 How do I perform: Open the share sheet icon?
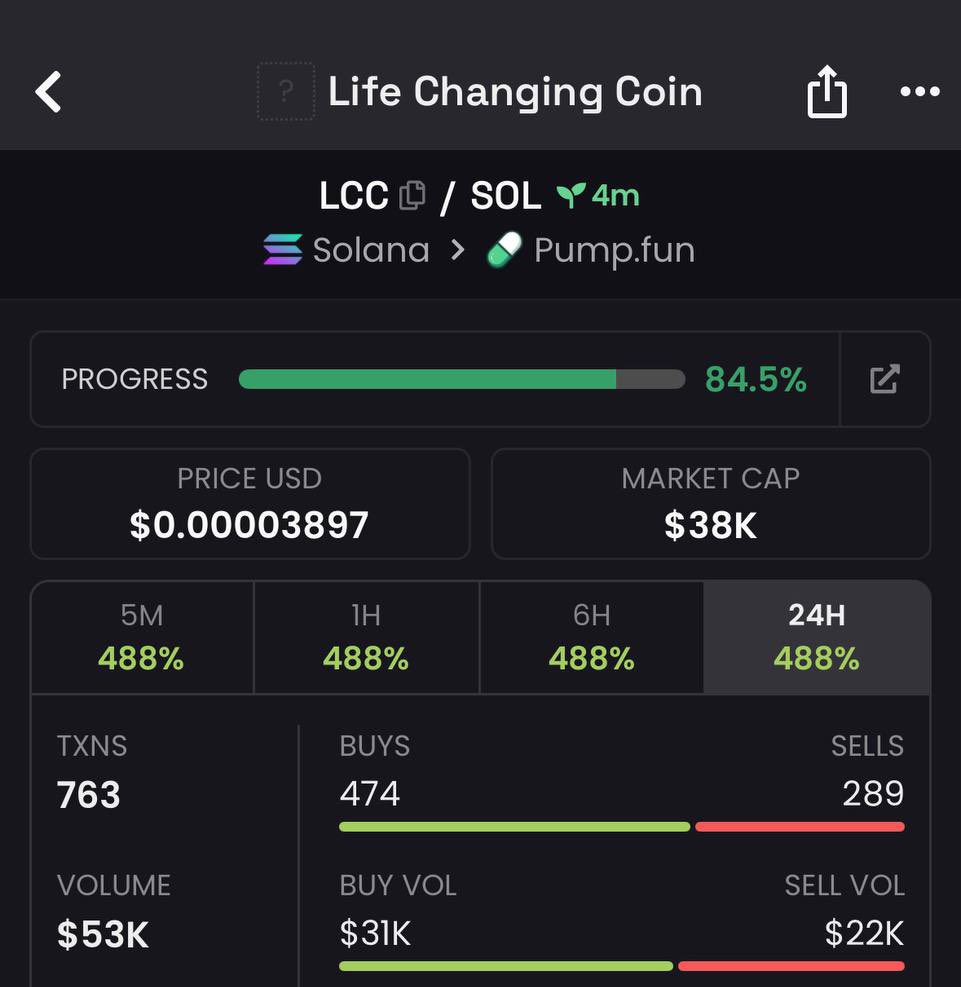click(x=826, y=91)
